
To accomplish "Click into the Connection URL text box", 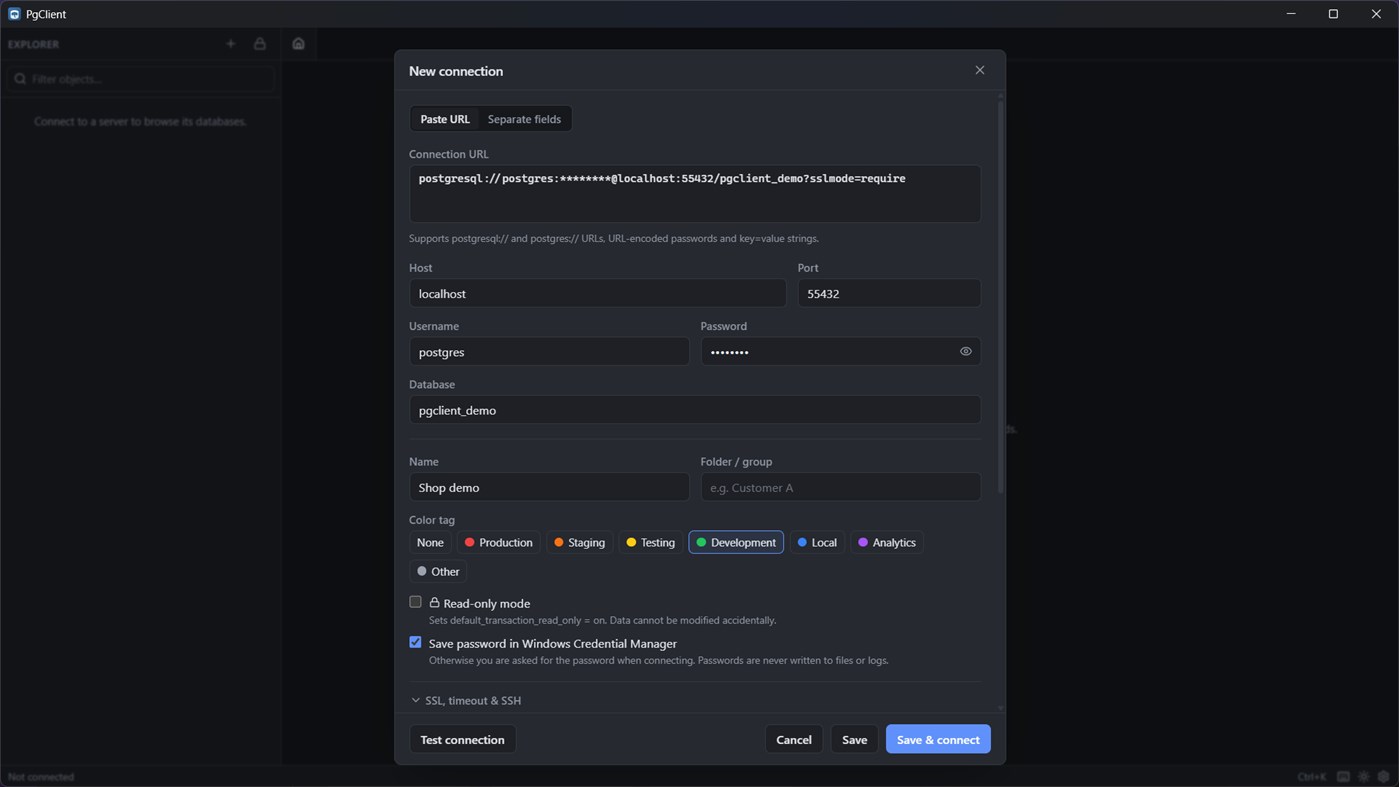I will pos(695,193).
